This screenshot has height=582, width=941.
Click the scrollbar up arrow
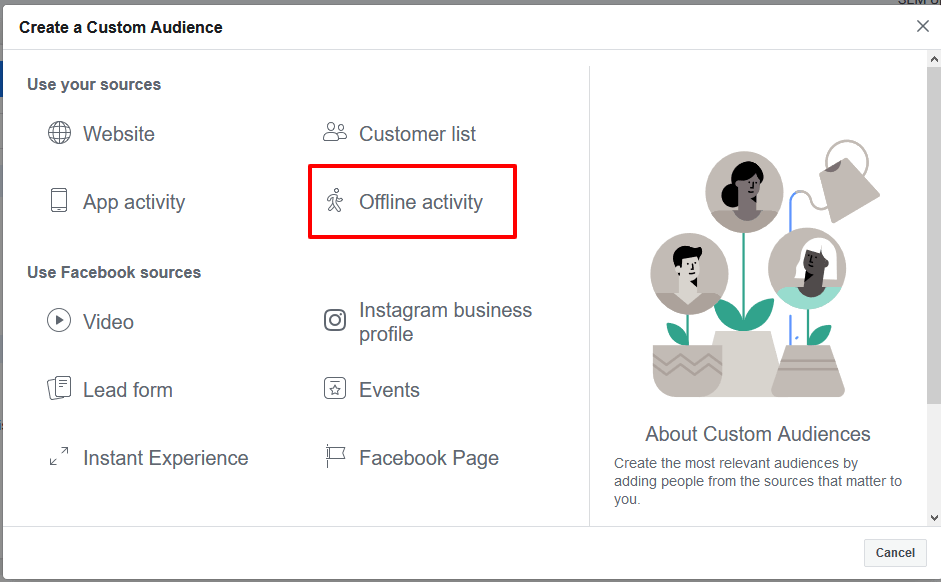(x=934, y=59)
